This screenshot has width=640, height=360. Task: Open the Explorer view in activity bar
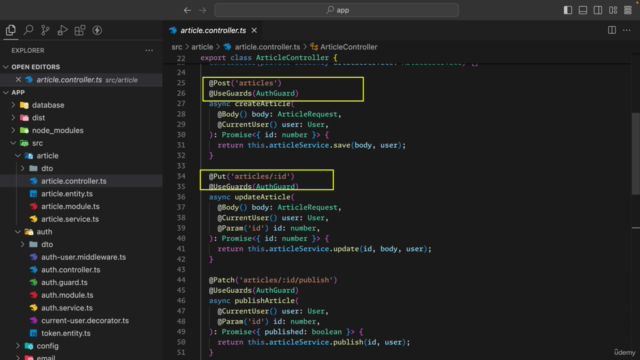(x=11, y=30)
